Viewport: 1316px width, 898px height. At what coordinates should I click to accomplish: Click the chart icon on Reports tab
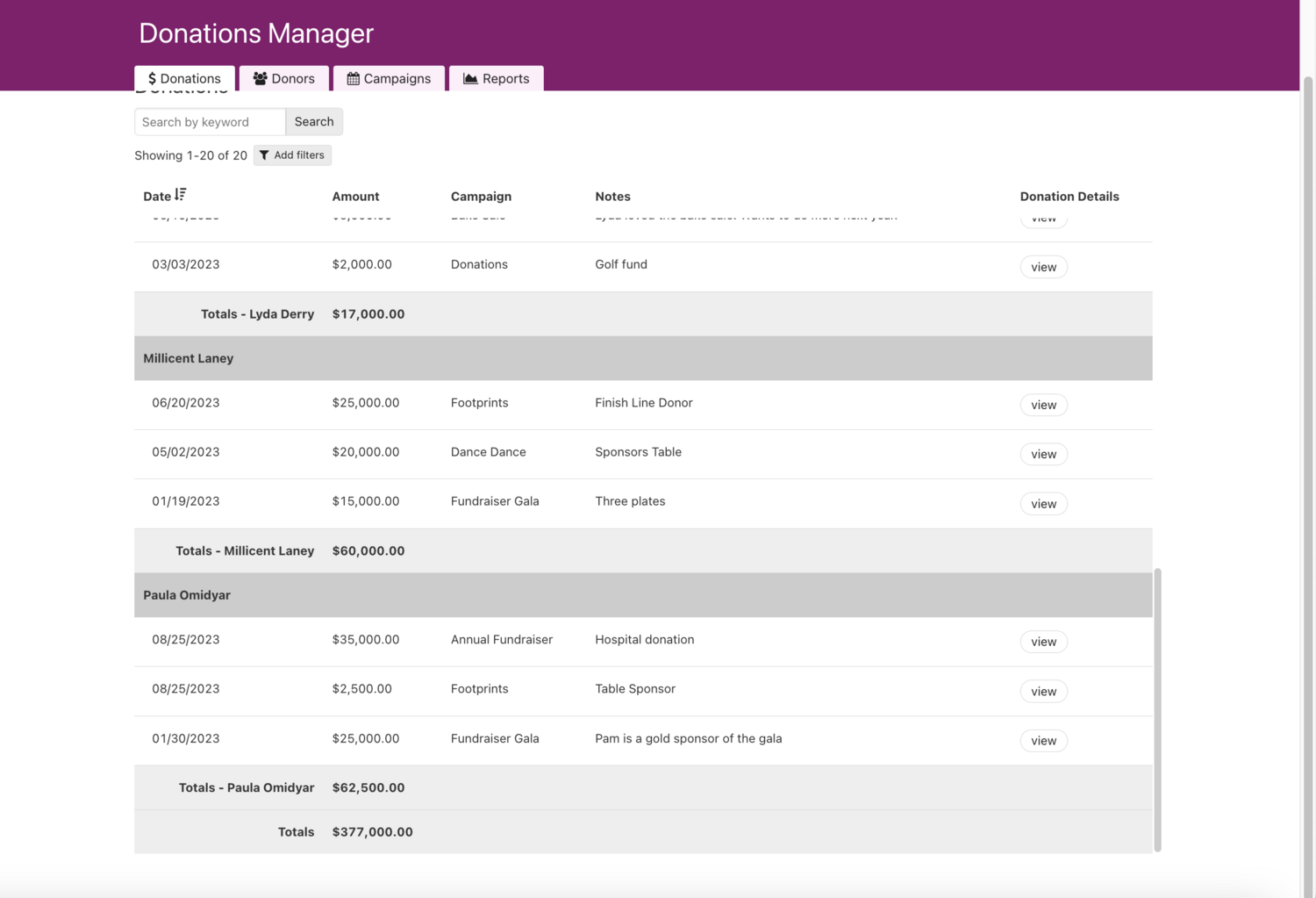pyautogui.click(x=470, y=79)
